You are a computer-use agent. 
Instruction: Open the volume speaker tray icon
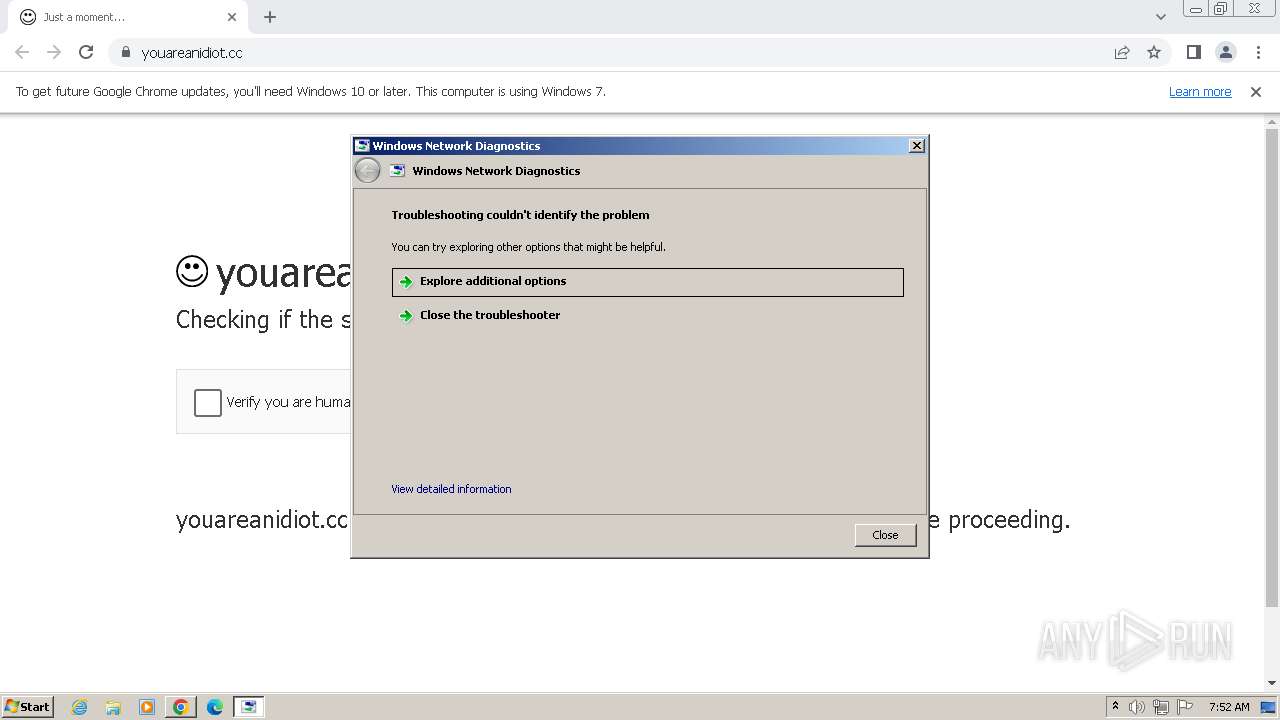[1137, 707]
